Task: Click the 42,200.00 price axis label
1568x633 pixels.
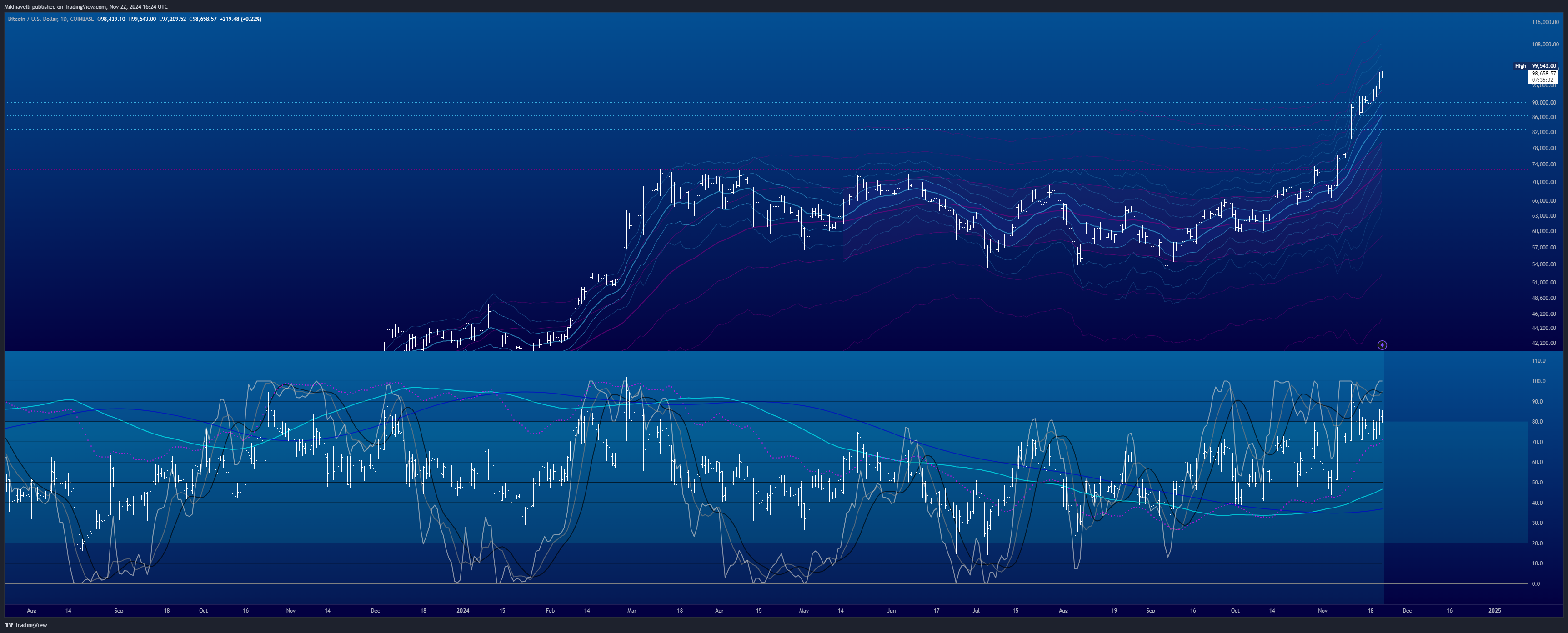Action: click(1543, 343)
